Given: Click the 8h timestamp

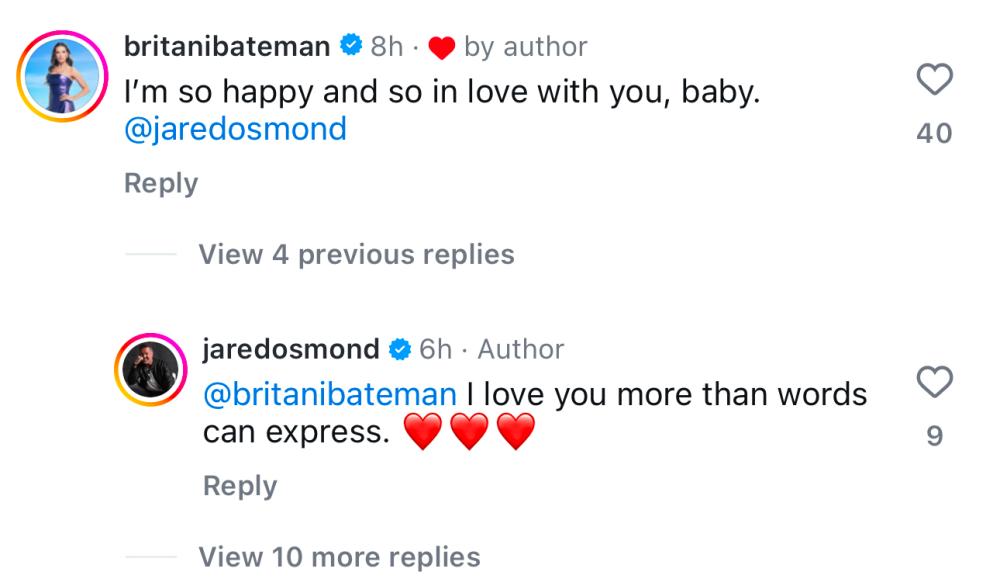Looking at the screenshot, I should click(x=387, y=46).
